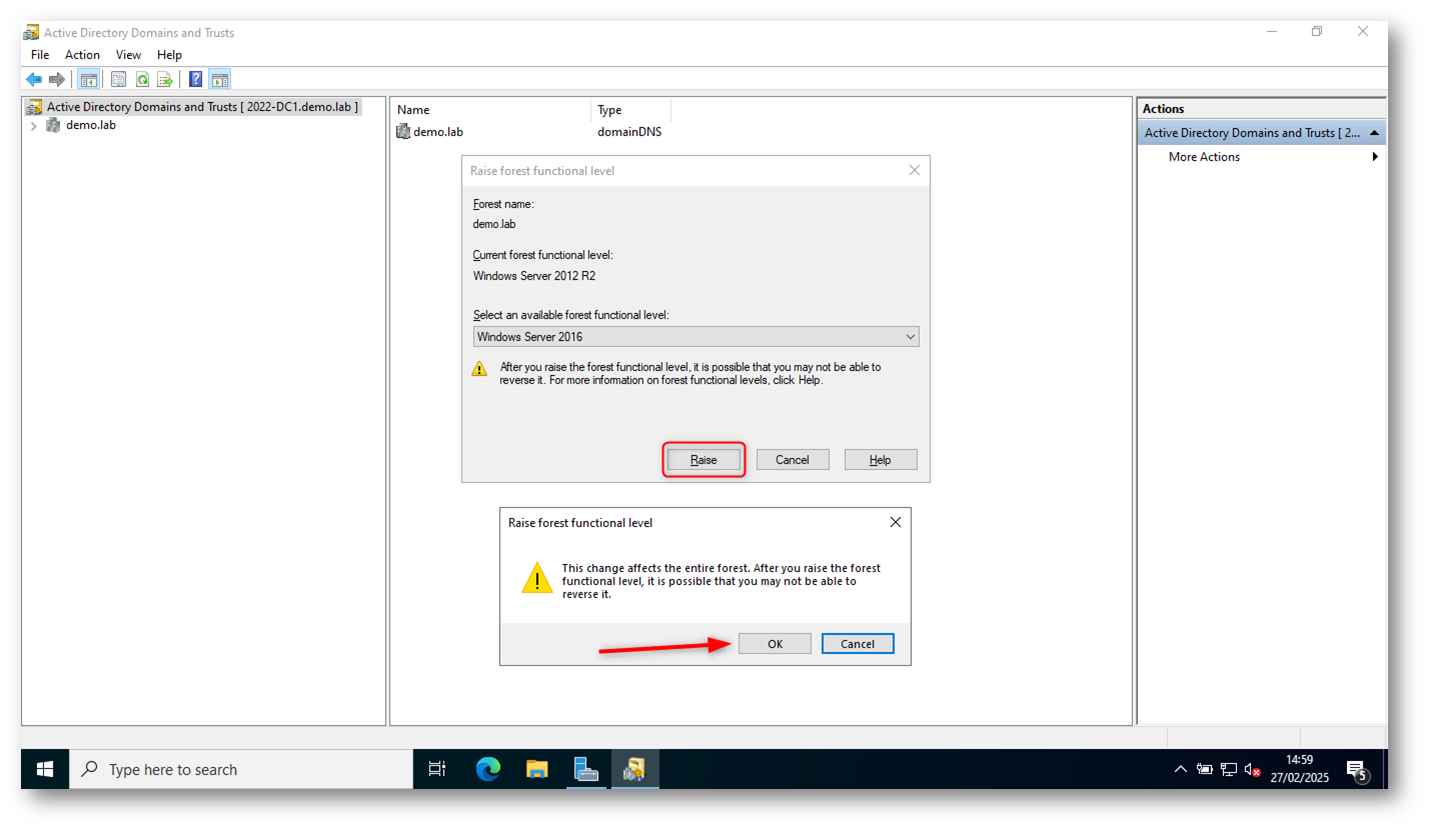Switch to Server Manager on the taskbar

[586, 769]
